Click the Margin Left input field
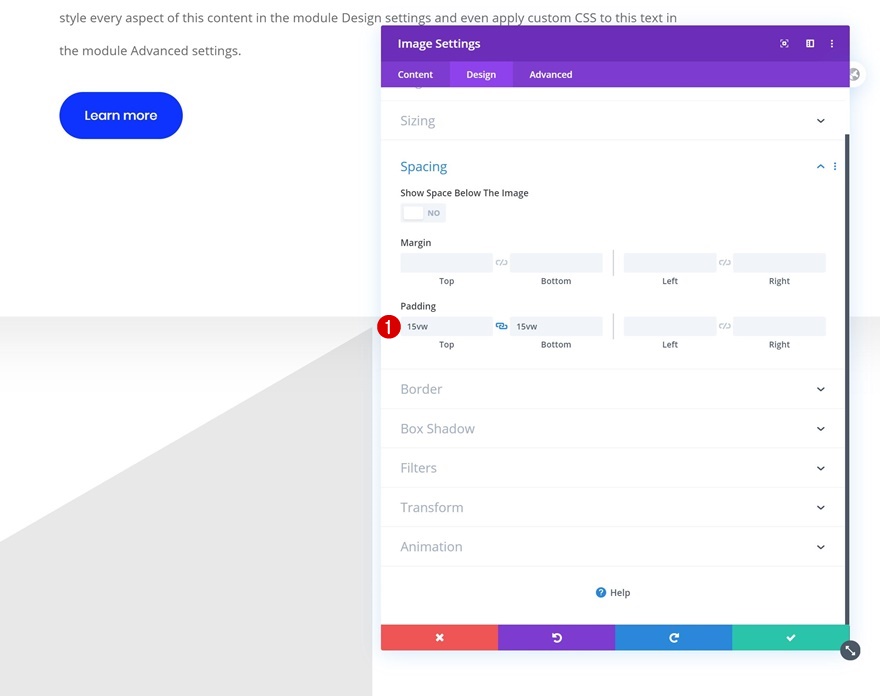The image size is (880, 696). (x=670, y=263)
